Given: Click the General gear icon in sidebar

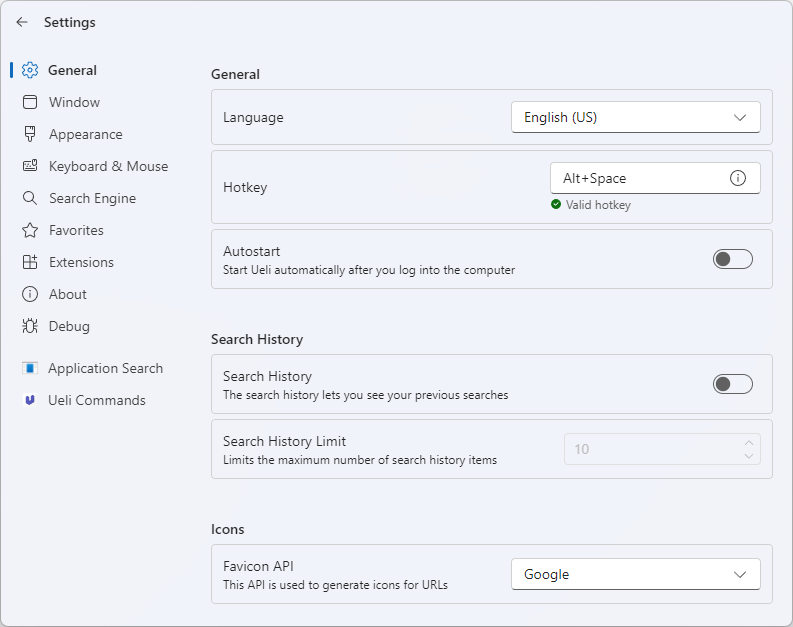Looking at the screenshot, I should (x=30, y=70).
